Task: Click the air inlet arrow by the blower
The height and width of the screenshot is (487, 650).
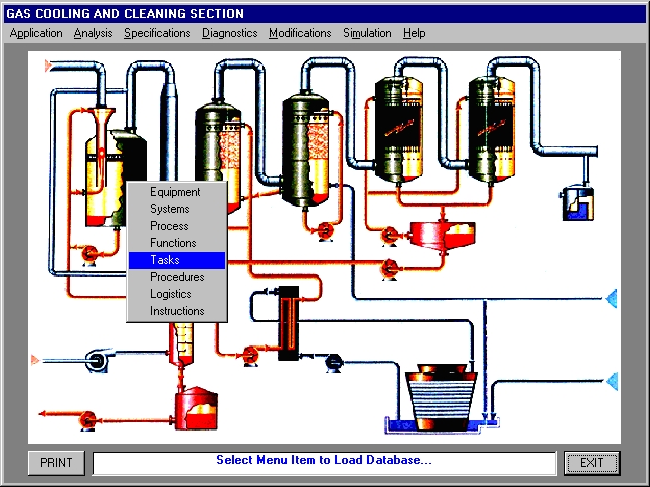Action: click(36, 360)
